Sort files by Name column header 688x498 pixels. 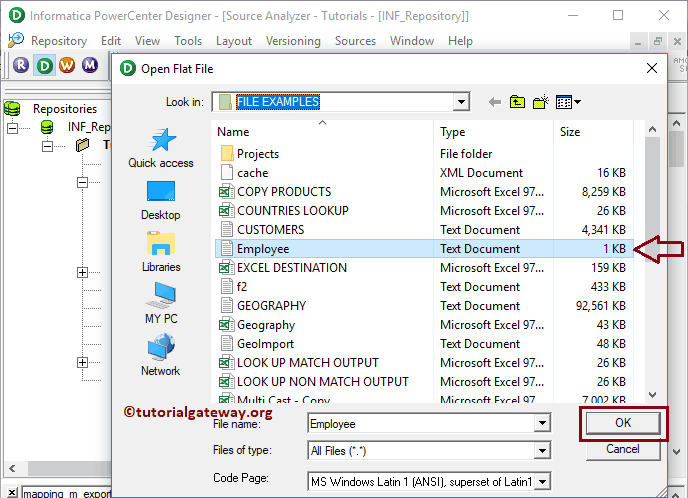coord(324,132)
